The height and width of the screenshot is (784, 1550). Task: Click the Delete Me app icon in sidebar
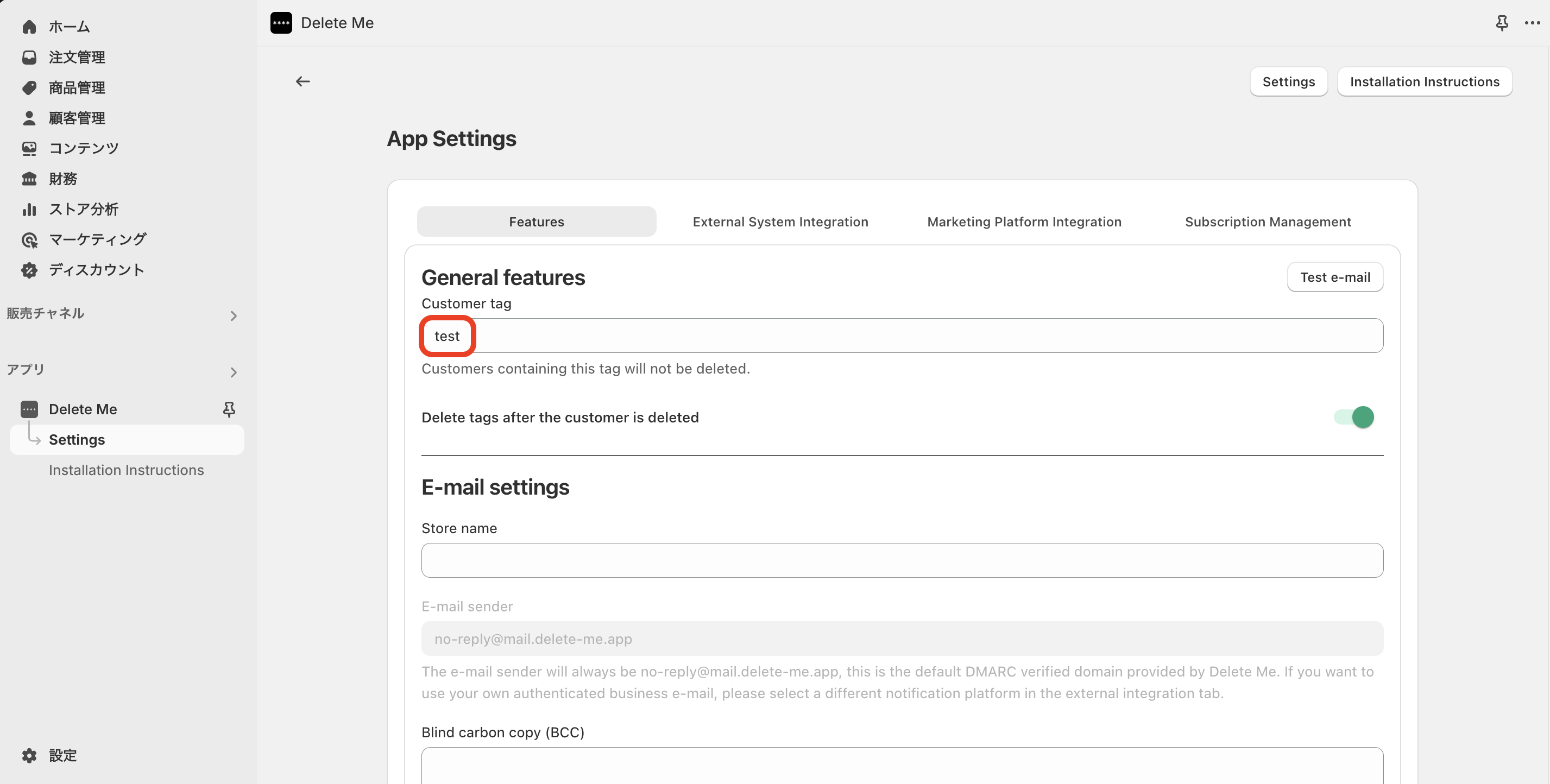coord(29,409)
